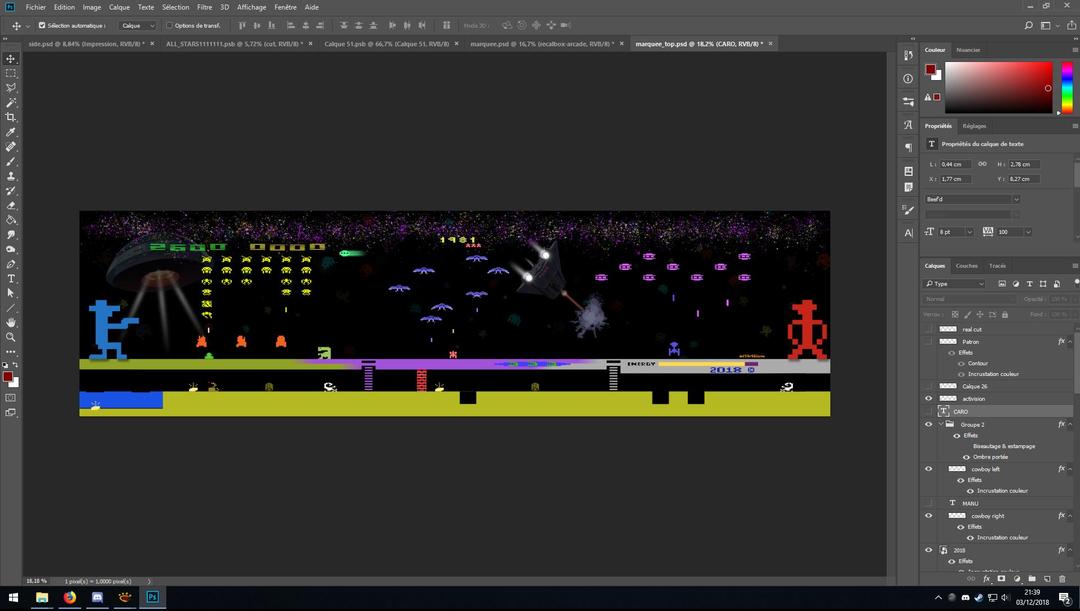Click the zoom percentage field in status bar
The width and height of the screenshot is (1080, 611).
pos(36,581)
